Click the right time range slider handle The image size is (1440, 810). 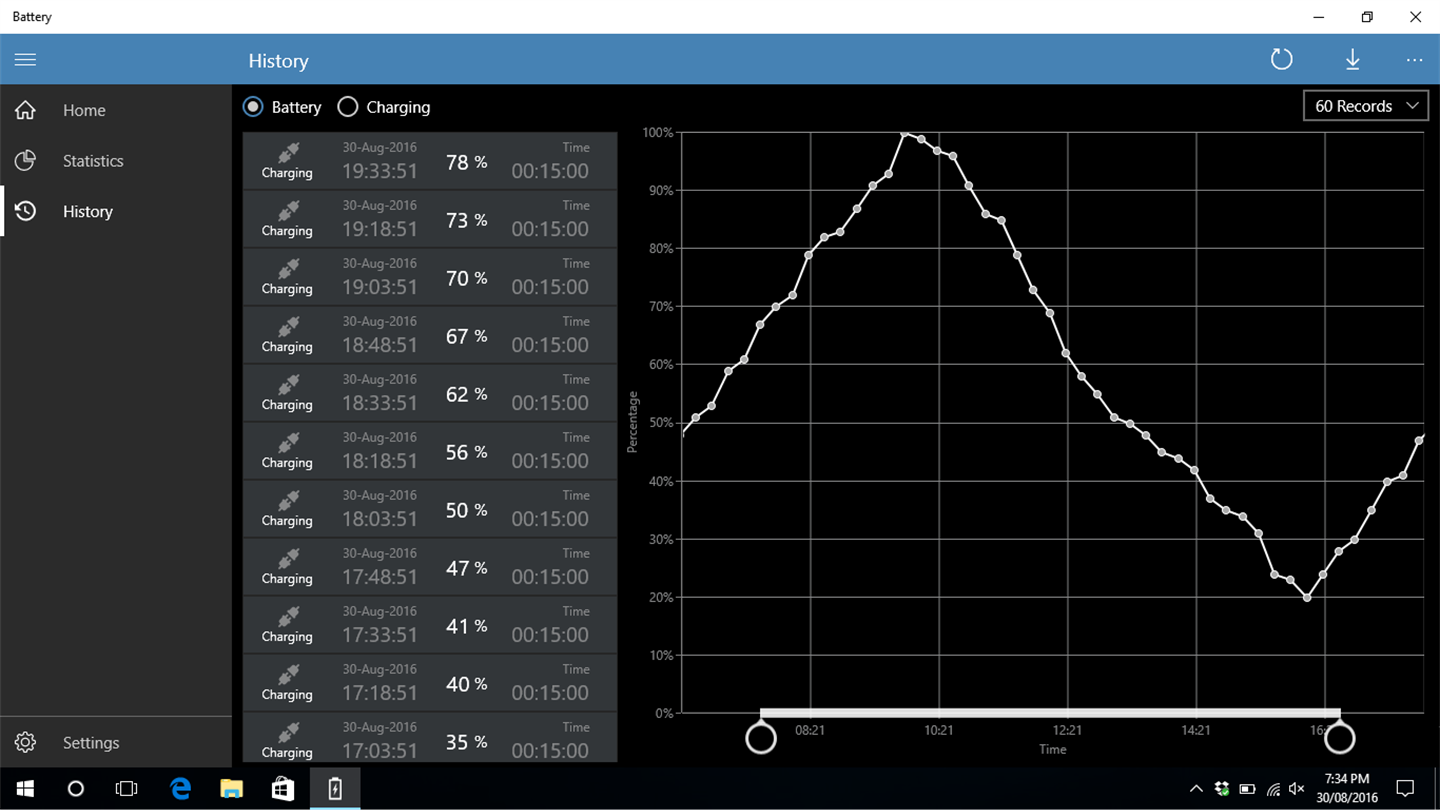(1339, 738)
